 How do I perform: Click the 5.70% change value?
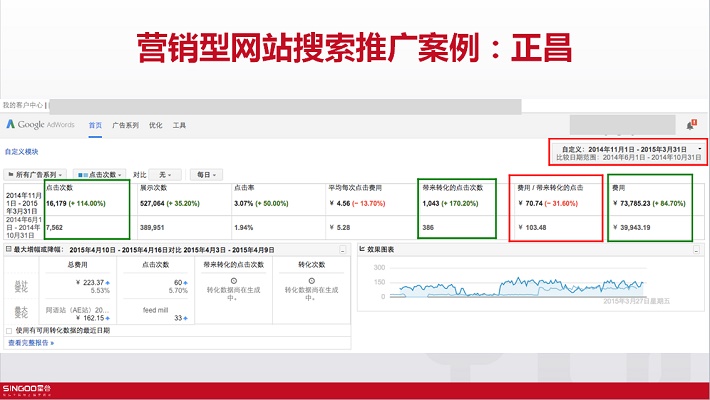click(x=178, y=291)
